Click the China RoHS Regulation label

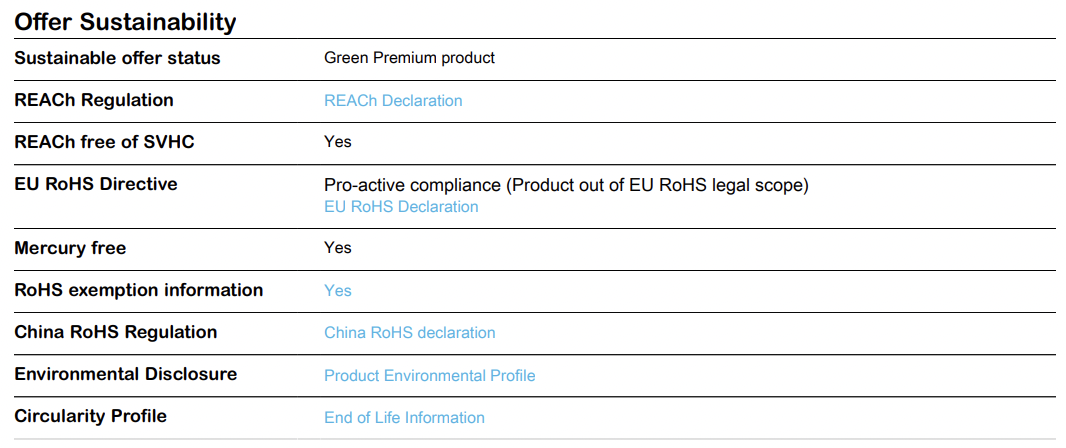click(116, 332)
